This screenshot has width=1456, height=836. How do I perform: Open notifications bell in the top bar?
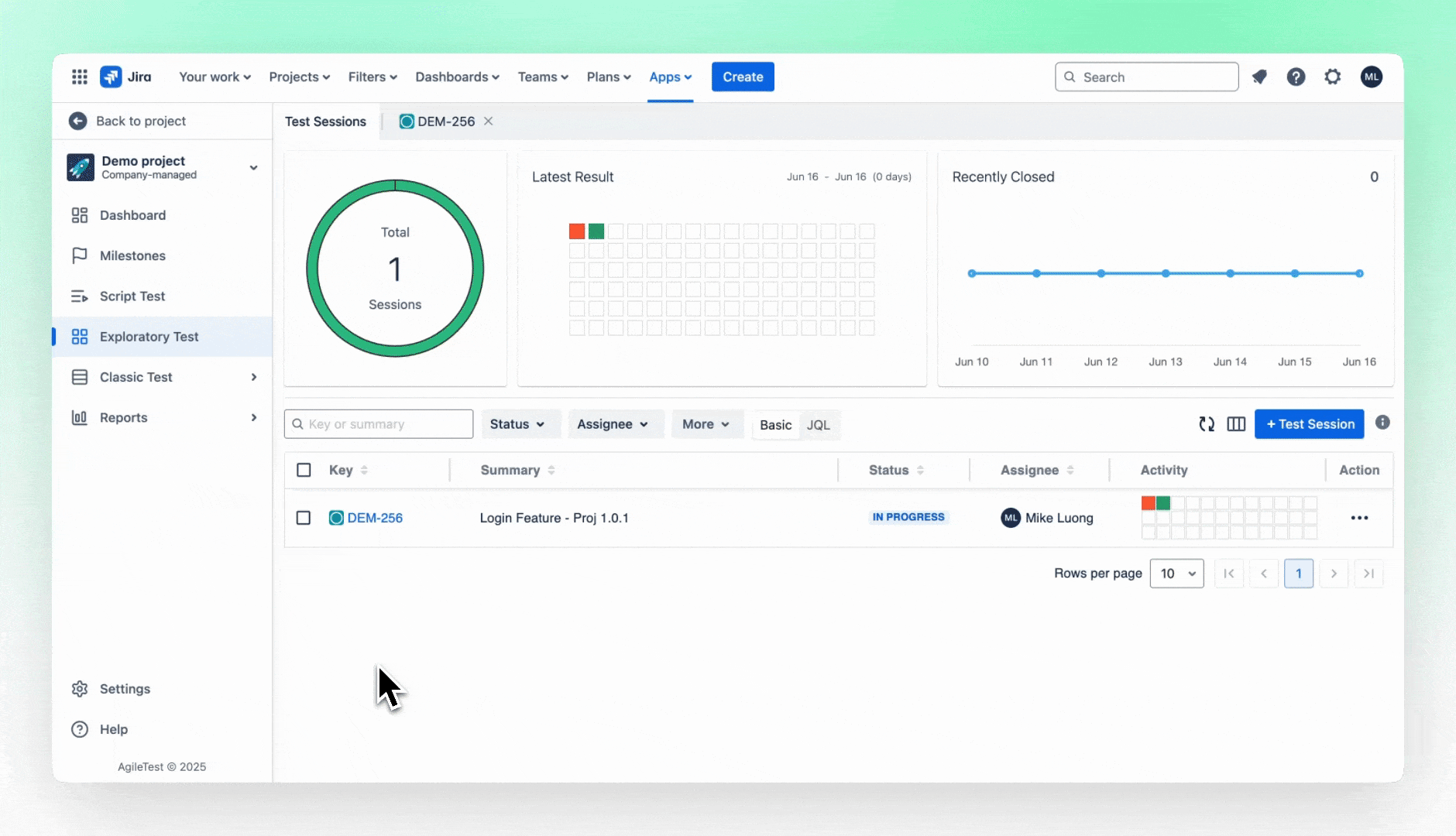(1260, 77)
